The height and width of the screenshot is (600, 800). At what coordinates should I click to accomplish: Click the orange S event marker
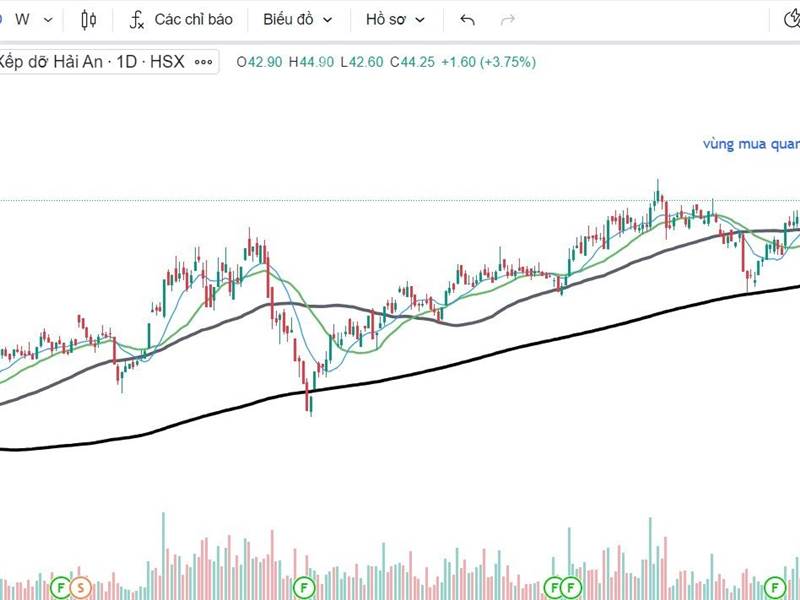(x=81, y=586)
